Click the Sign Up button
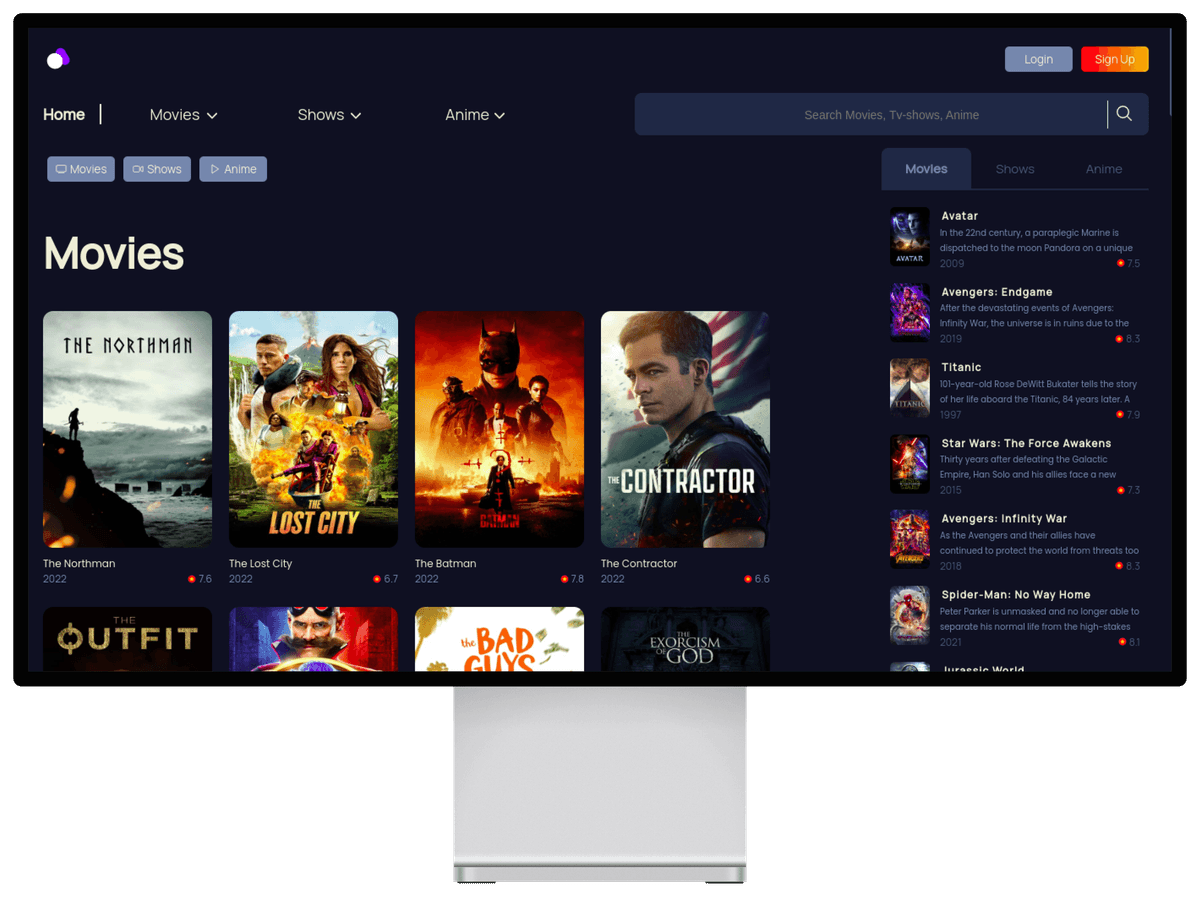Screen dimensions: 1200x905 point(1114,59)
